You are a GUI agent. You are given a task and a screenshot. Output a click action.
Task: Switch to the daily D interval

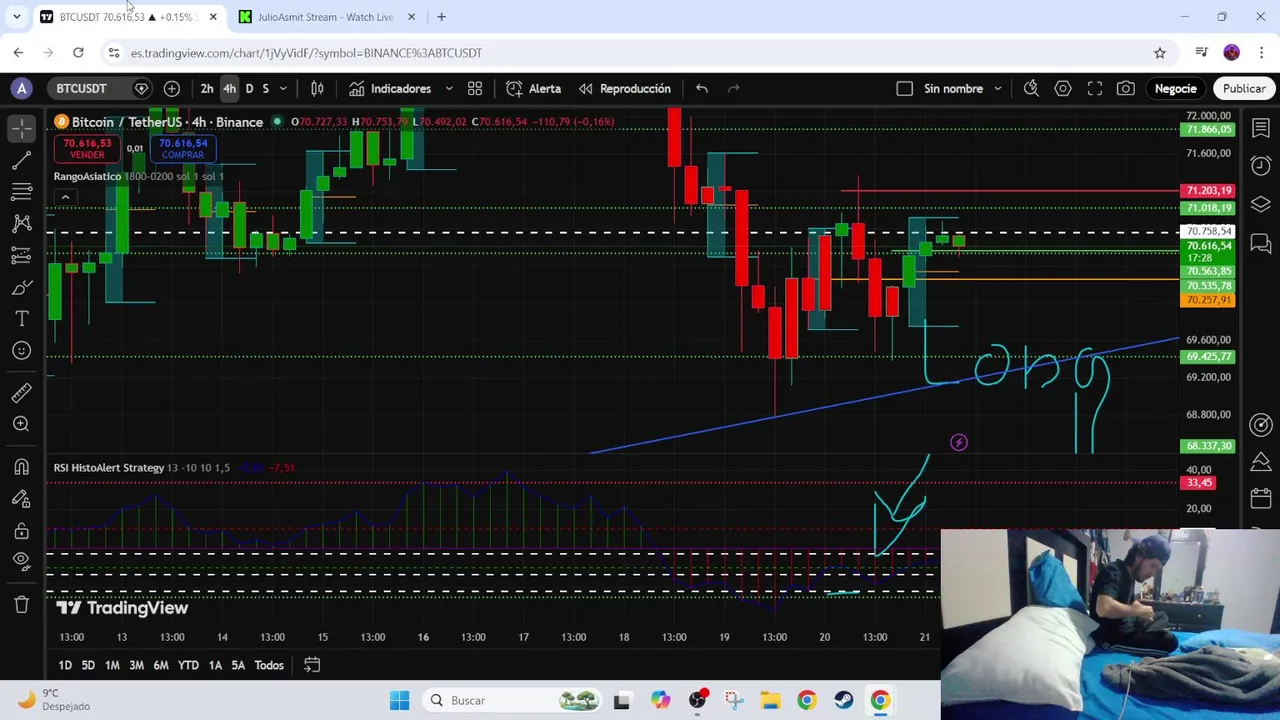(249, 89)
